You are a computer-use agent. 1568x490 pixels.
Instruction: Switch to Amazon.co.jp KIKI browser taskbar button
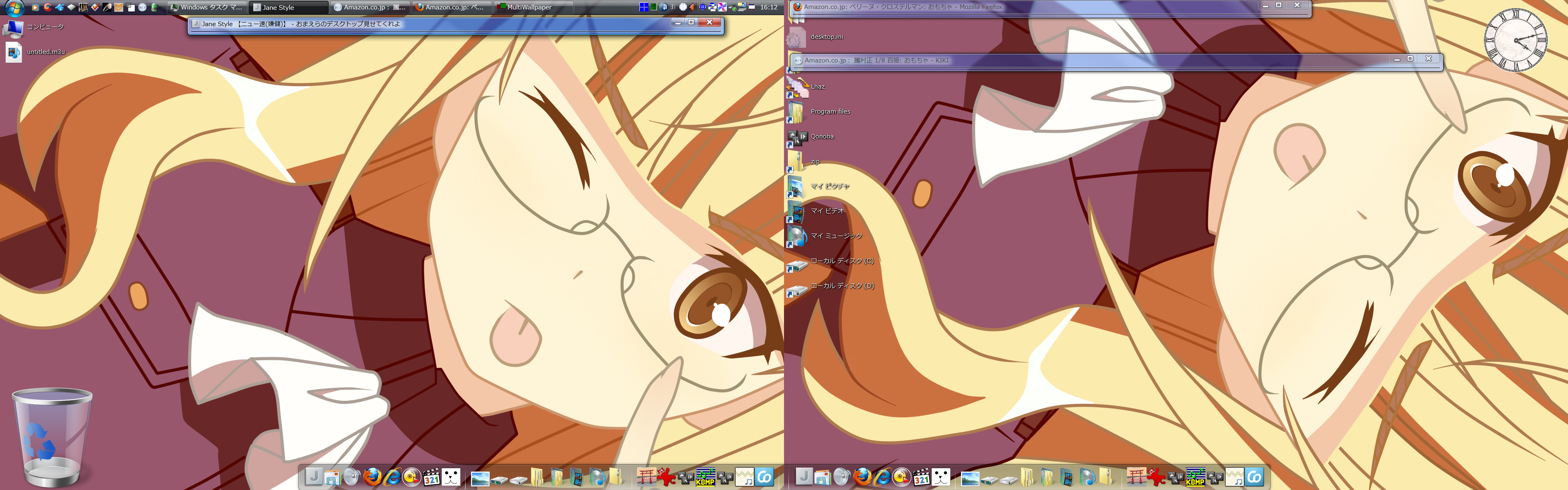370,7
